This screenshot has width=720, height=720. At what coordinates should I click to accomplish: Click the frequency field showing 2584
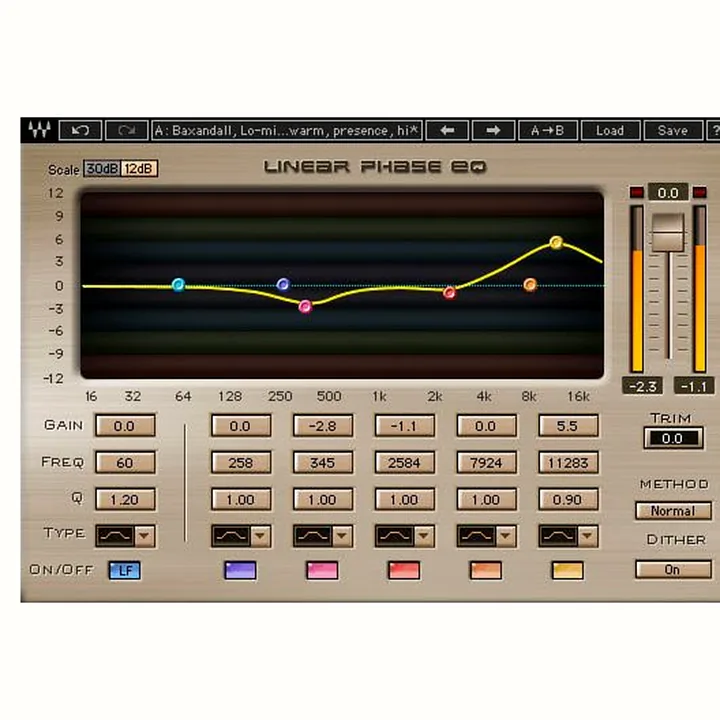(x=405, y=462)
